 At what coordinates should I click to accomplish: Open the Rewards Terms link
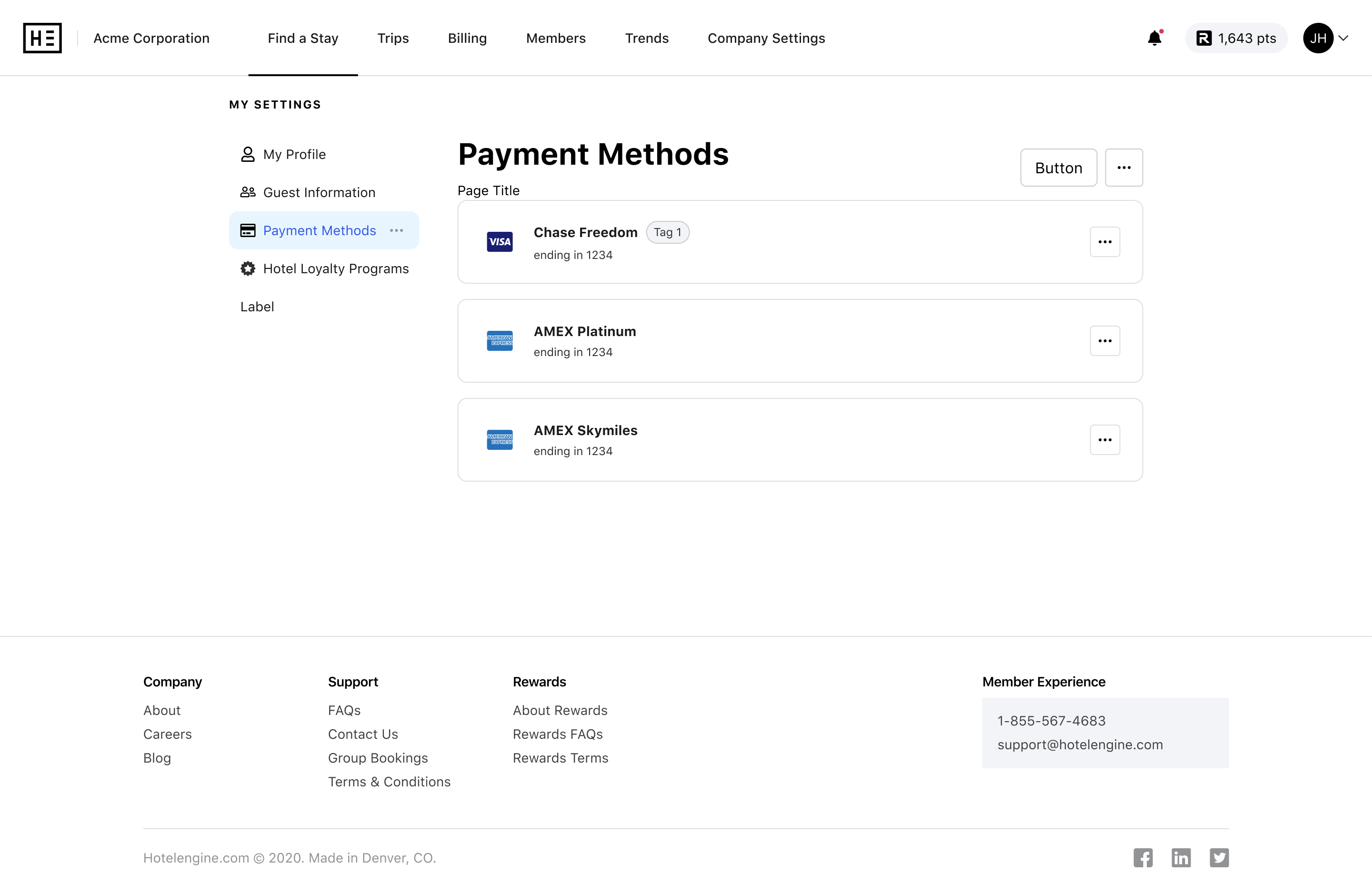click(561, 758)
